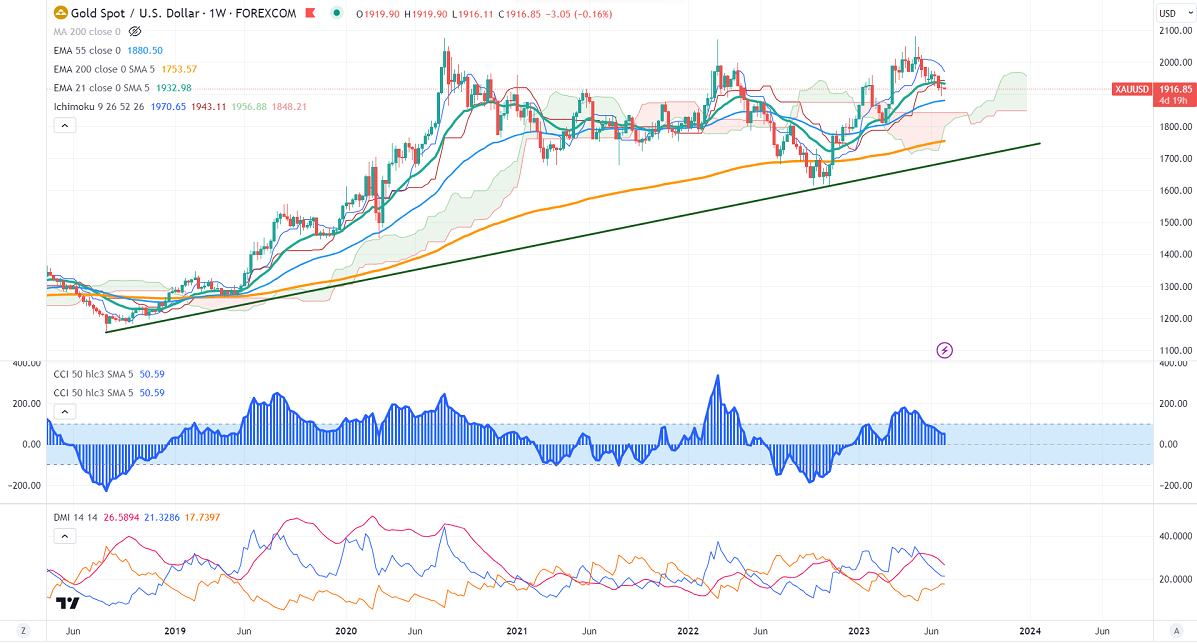Click the lightning bolt icon on the chart
Viewport: 1197px width, 644px height.
944,350
